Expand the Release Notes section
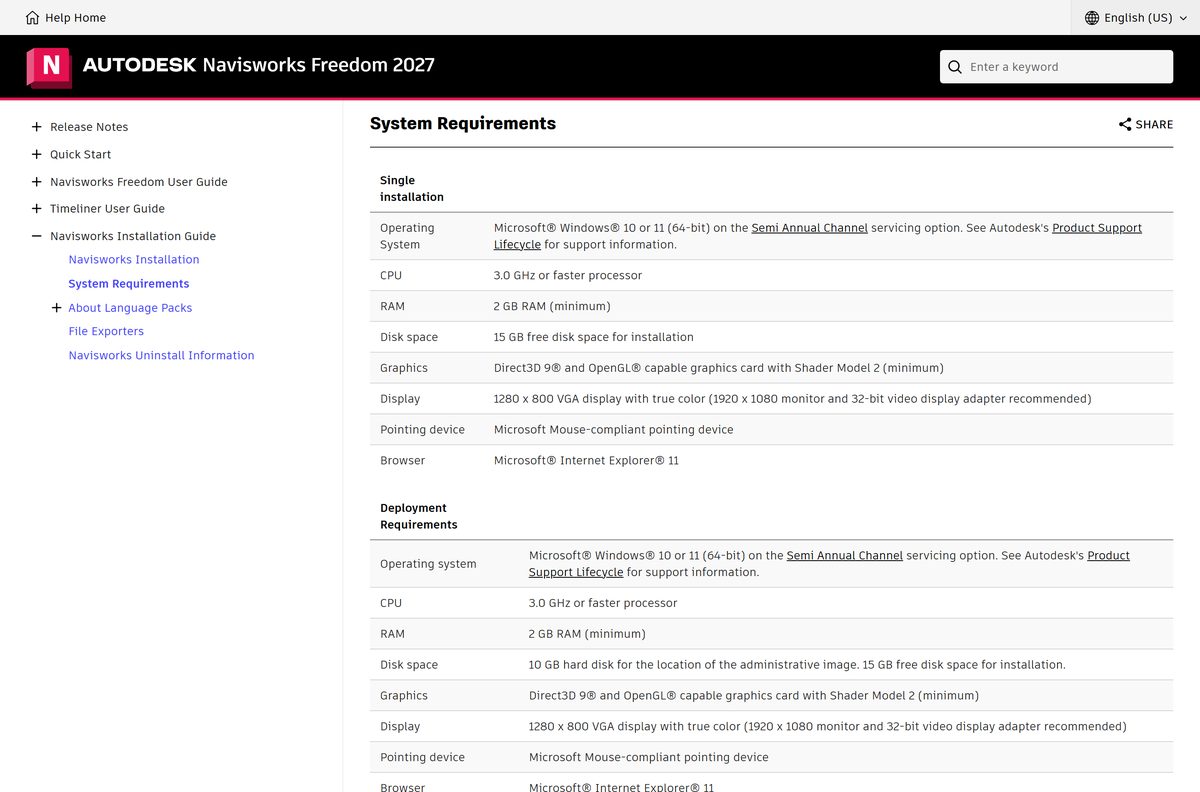Viewport: 1200px width, 792px height. coord(37,127)
